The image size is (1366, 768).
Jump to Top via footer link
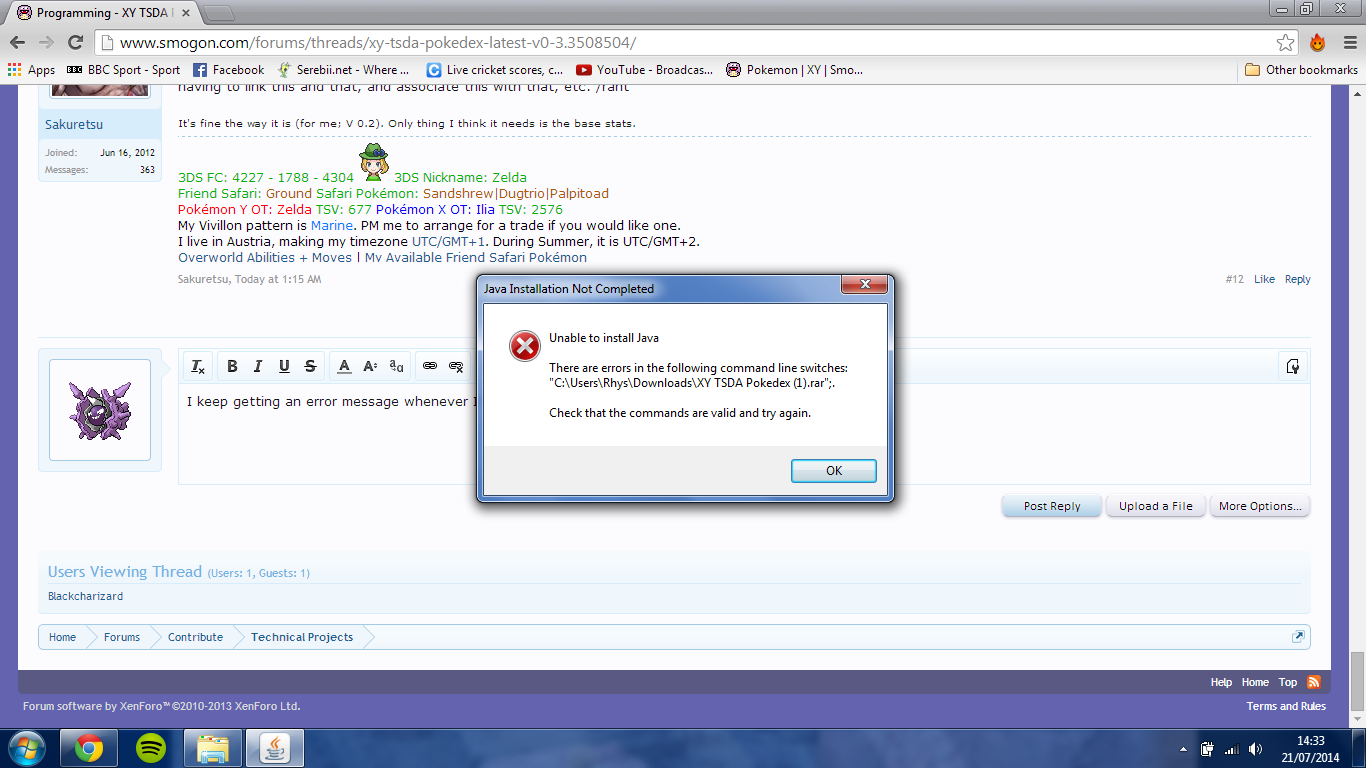click(x=1288, y=682)
